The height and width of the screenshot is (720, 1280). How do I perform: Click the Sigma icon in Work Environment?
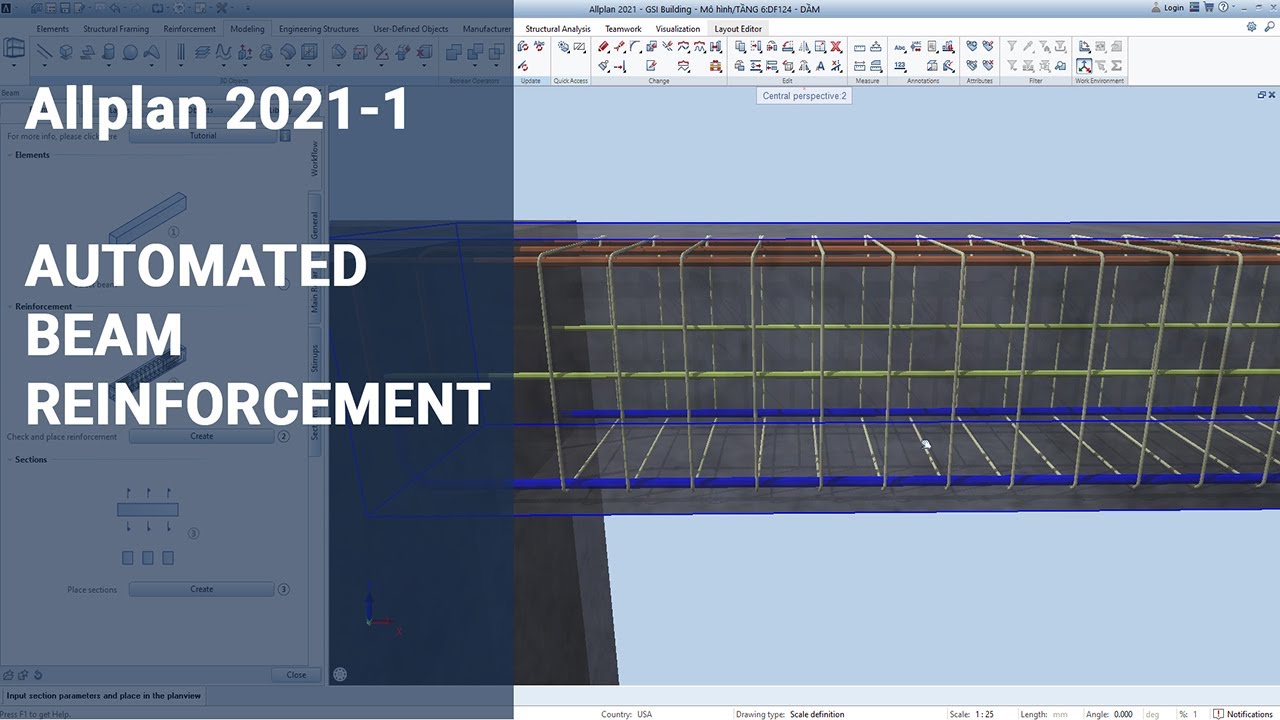pos(1116,66)
